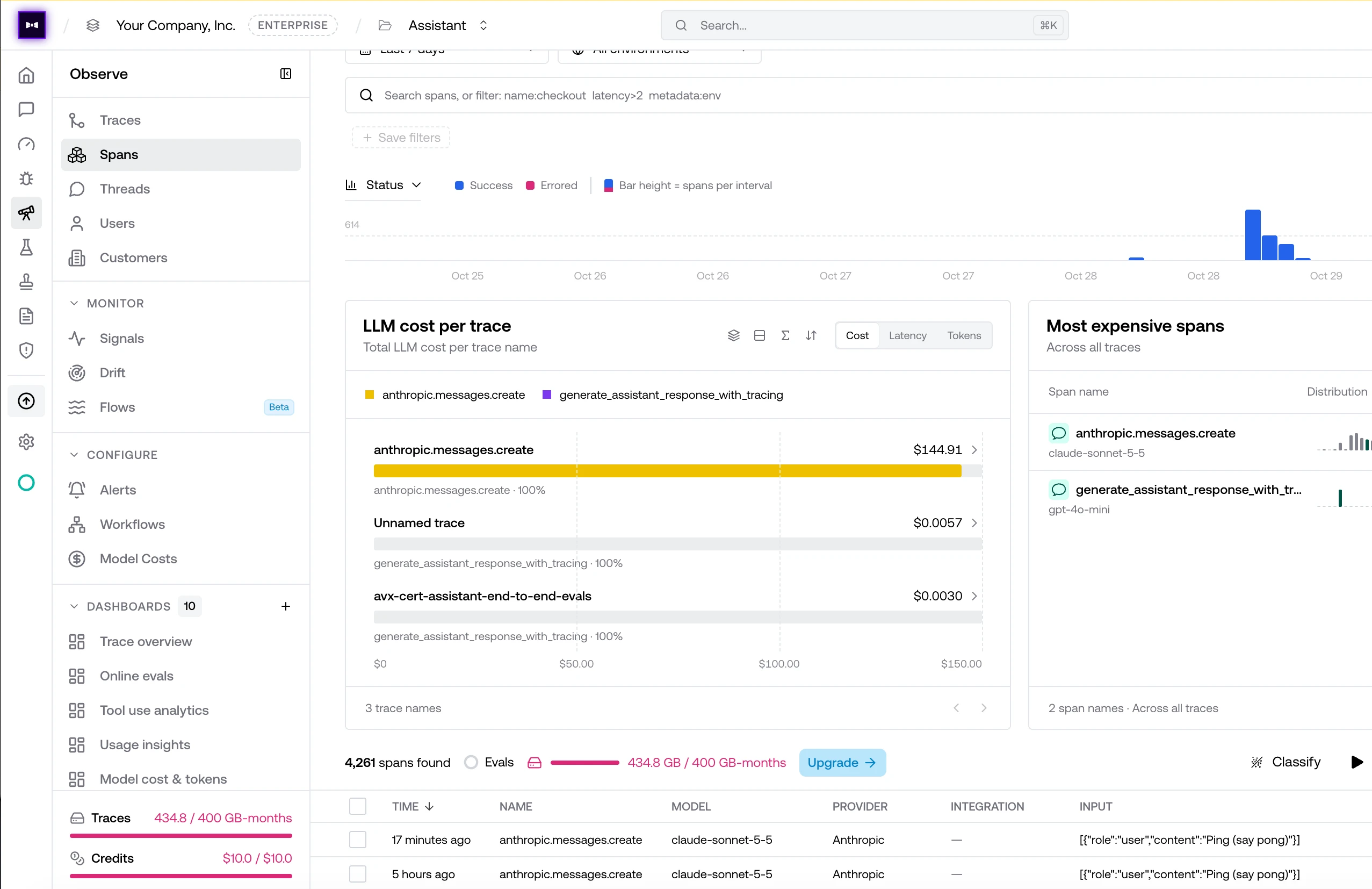Viewport: 1372px width, 889px height.
Task: Click the sort arrows icon in cost panel
Action: (x=811, y=336)
